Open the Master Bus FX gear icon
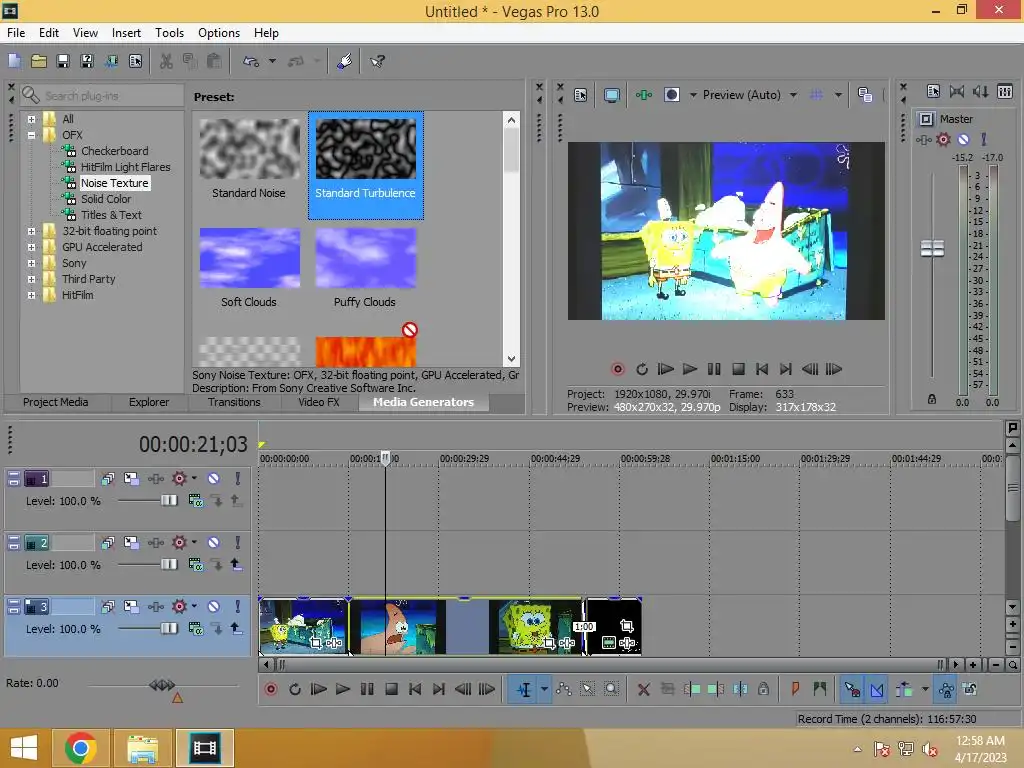 [943, 139]
